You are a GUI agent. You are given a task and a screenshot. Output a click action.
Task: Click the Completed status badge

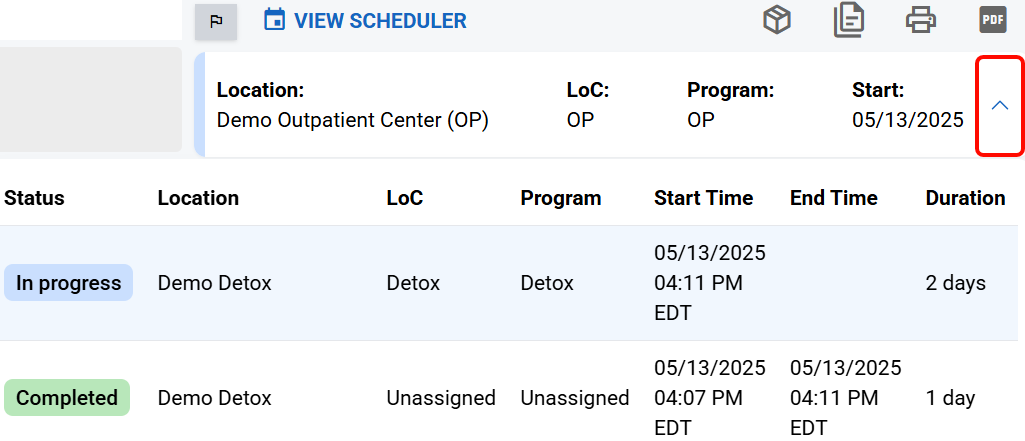pos(67,398)
